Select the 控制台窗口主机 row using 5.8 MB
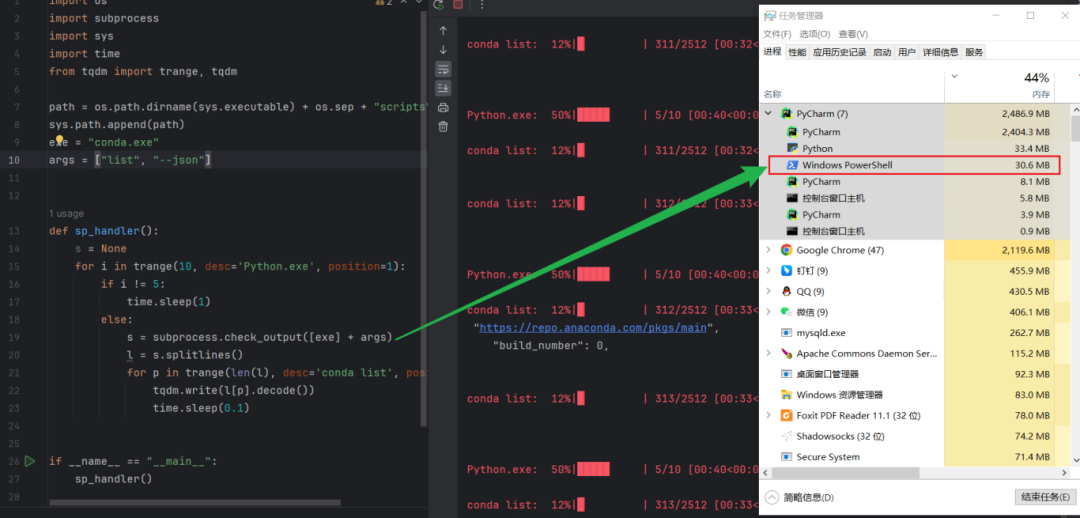Viewport: 1080px width, 518px height. pos(915,198)
